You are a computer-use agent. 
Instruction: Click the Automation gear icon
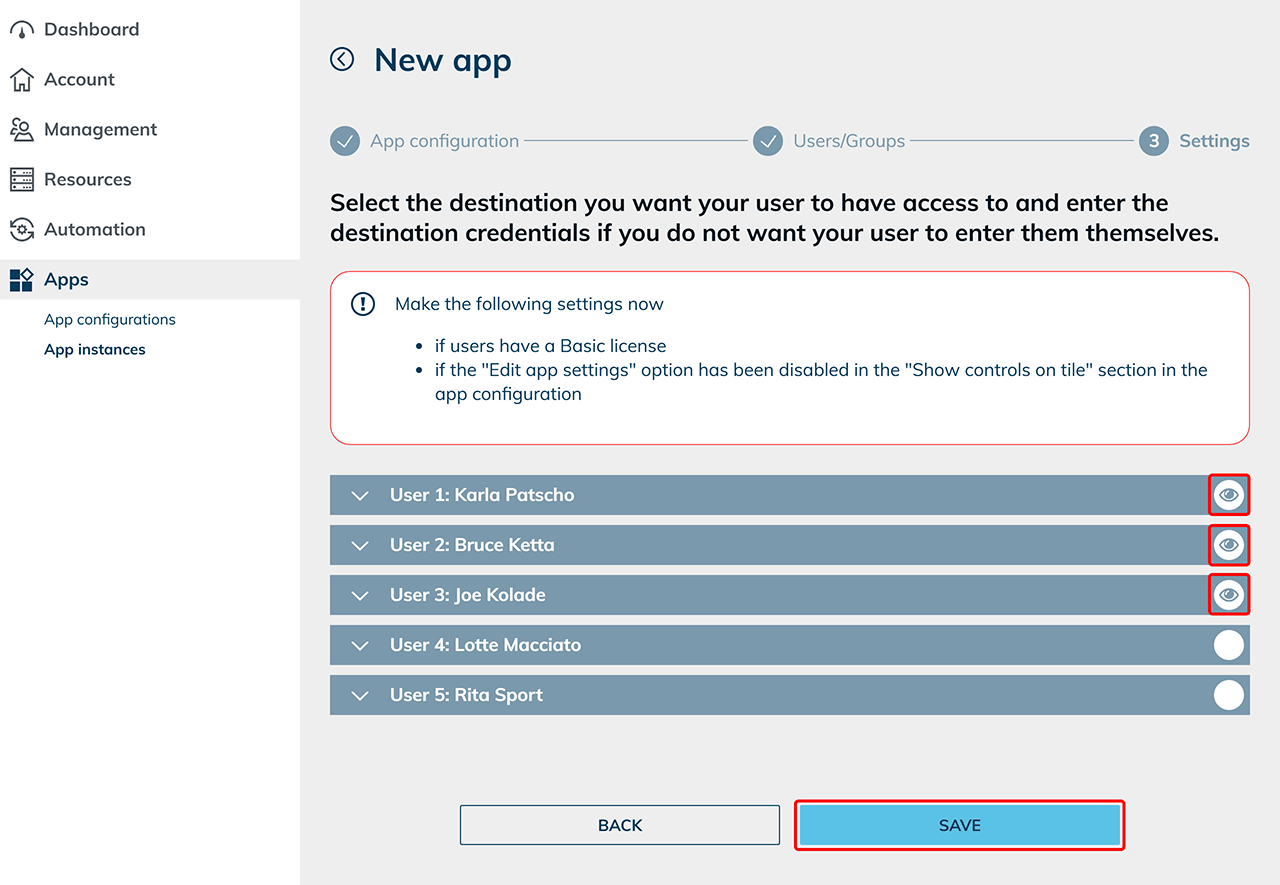[x=21, y=230]
